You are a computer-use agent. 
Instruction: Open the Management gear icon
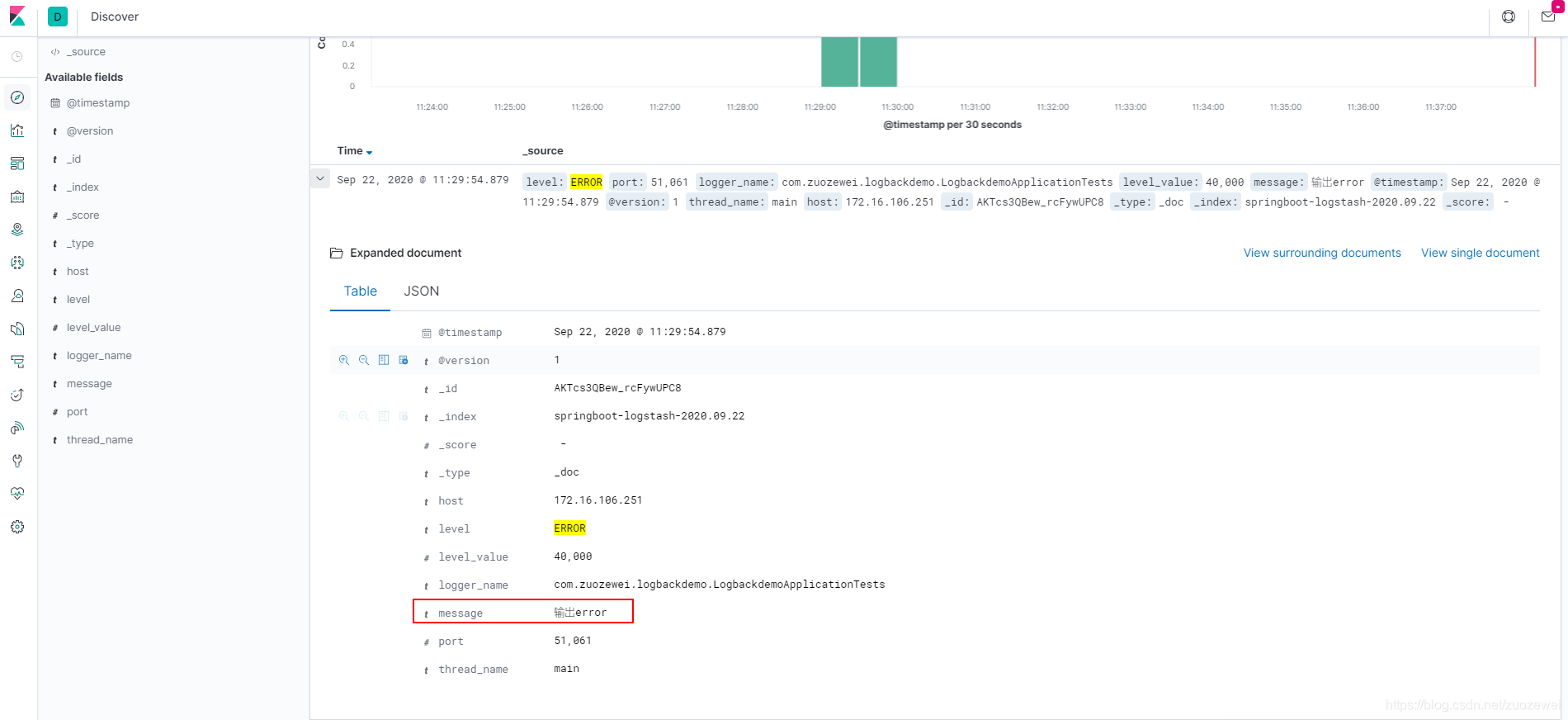pos(17,527)
